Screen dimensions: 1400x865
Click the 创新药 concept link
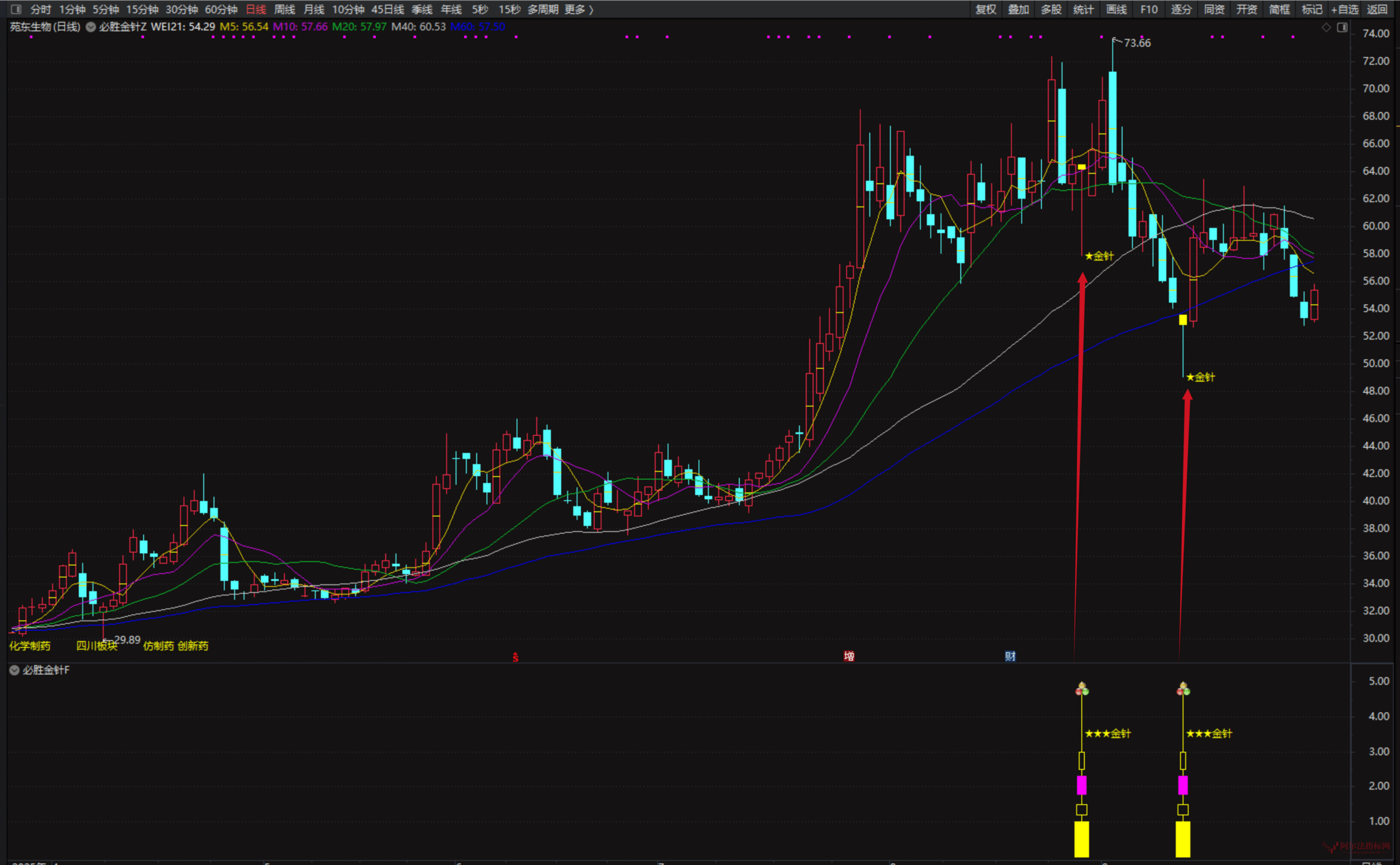coord(192,646)
